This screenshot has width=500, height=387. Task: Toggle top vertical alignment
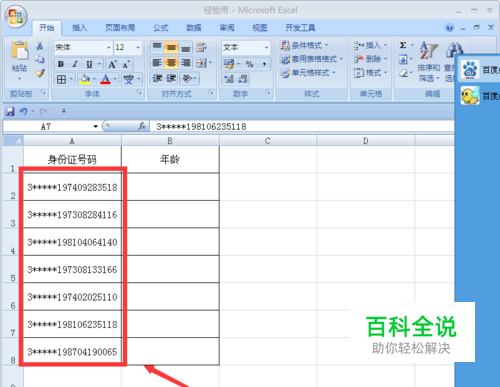coord(157,47)
